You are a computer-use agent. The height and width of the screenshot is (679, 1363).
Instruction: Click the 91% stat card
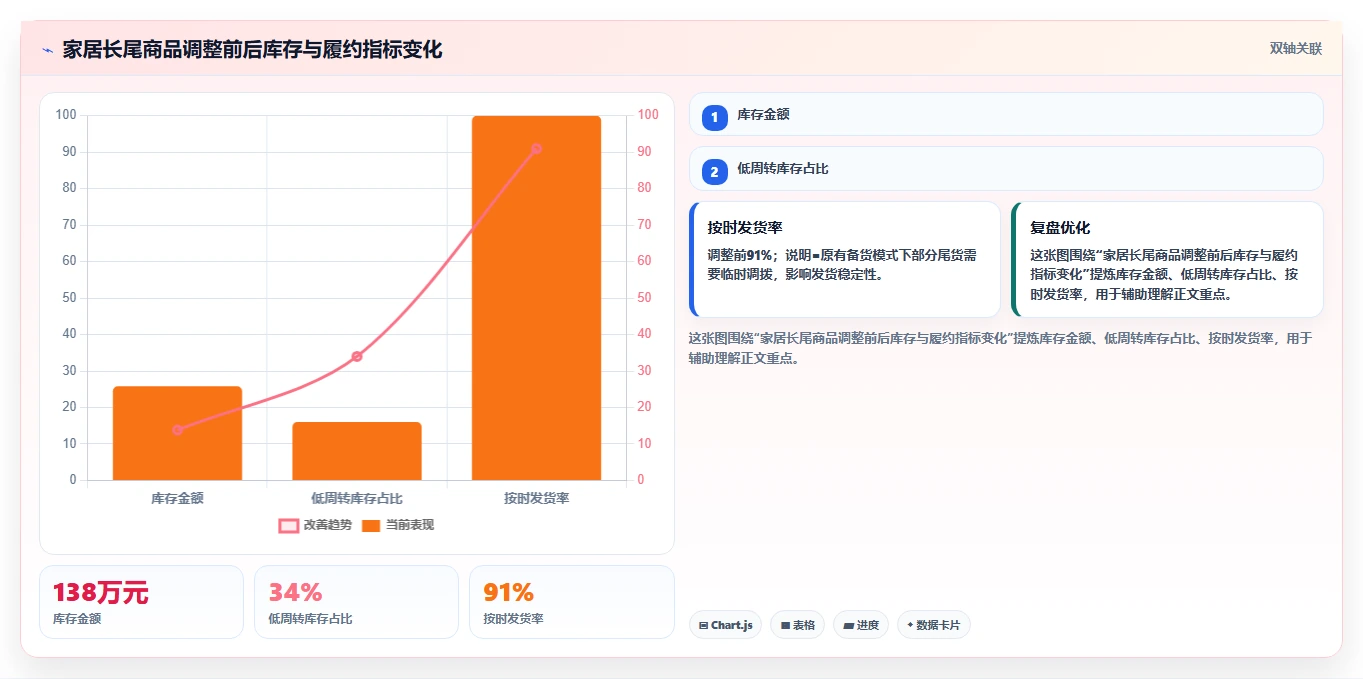[571, 602]
